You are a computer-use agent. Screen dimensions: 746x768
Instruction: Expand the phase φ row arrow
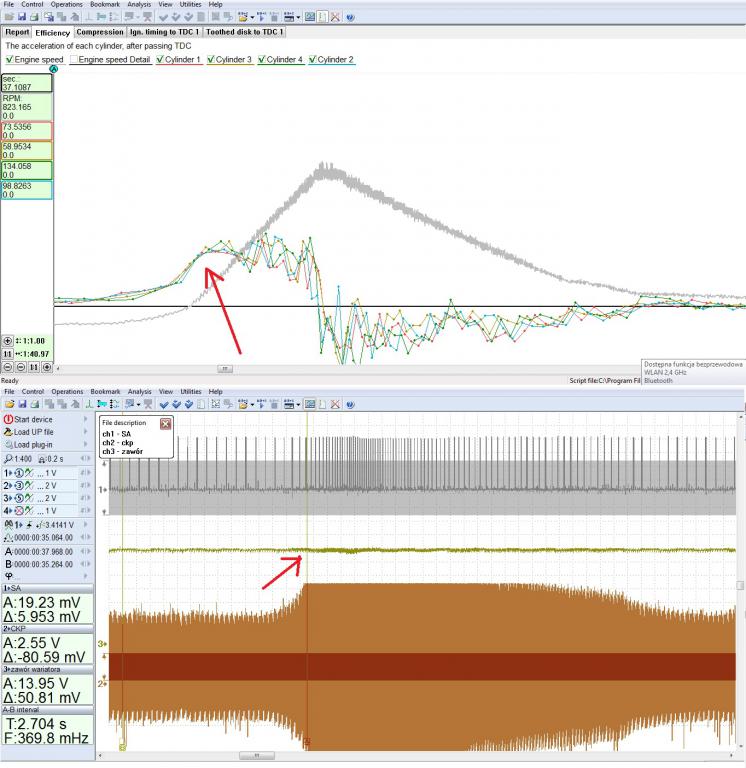86,576
